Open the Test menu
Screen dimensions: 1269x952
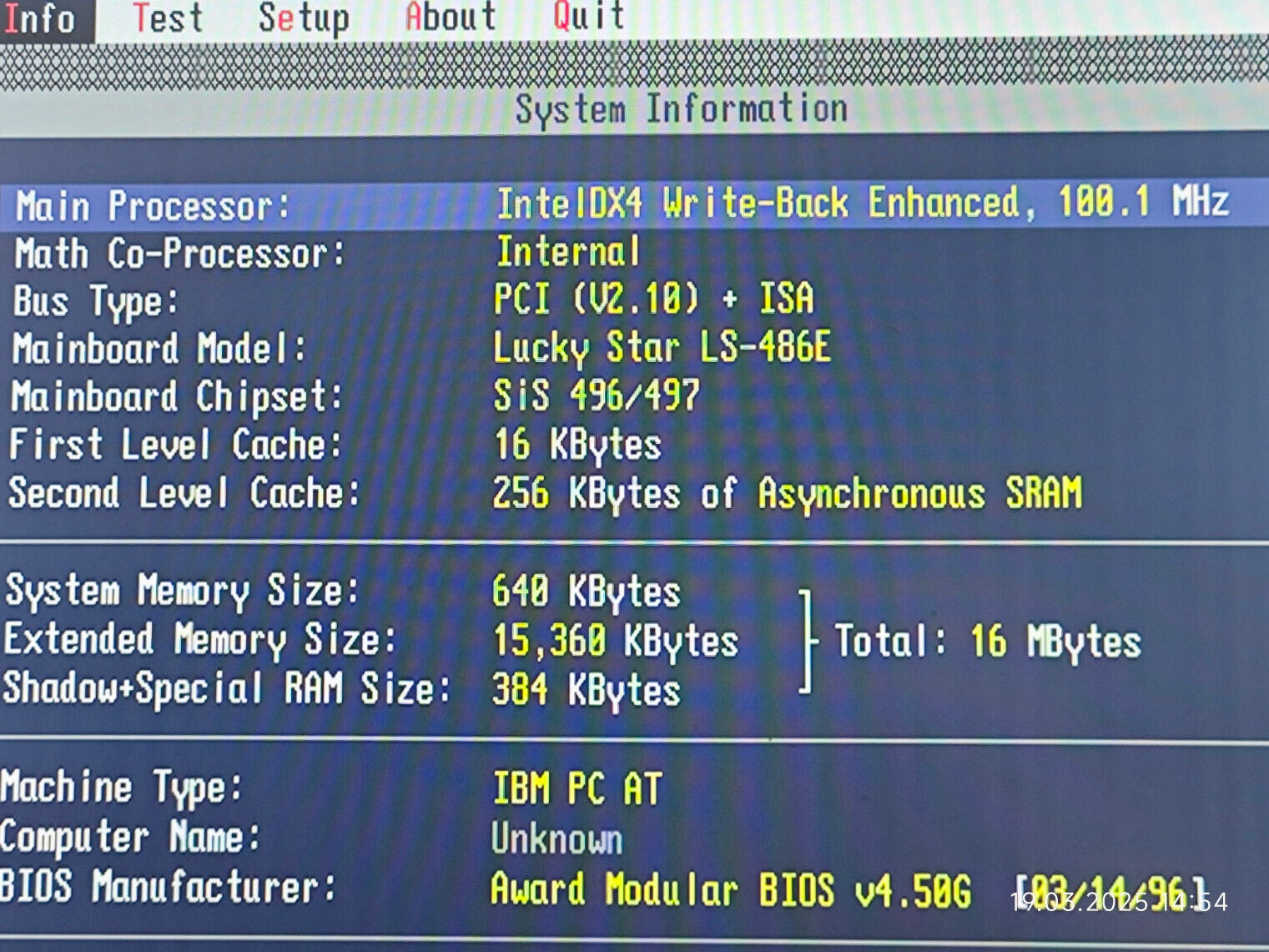click(168, 18)
